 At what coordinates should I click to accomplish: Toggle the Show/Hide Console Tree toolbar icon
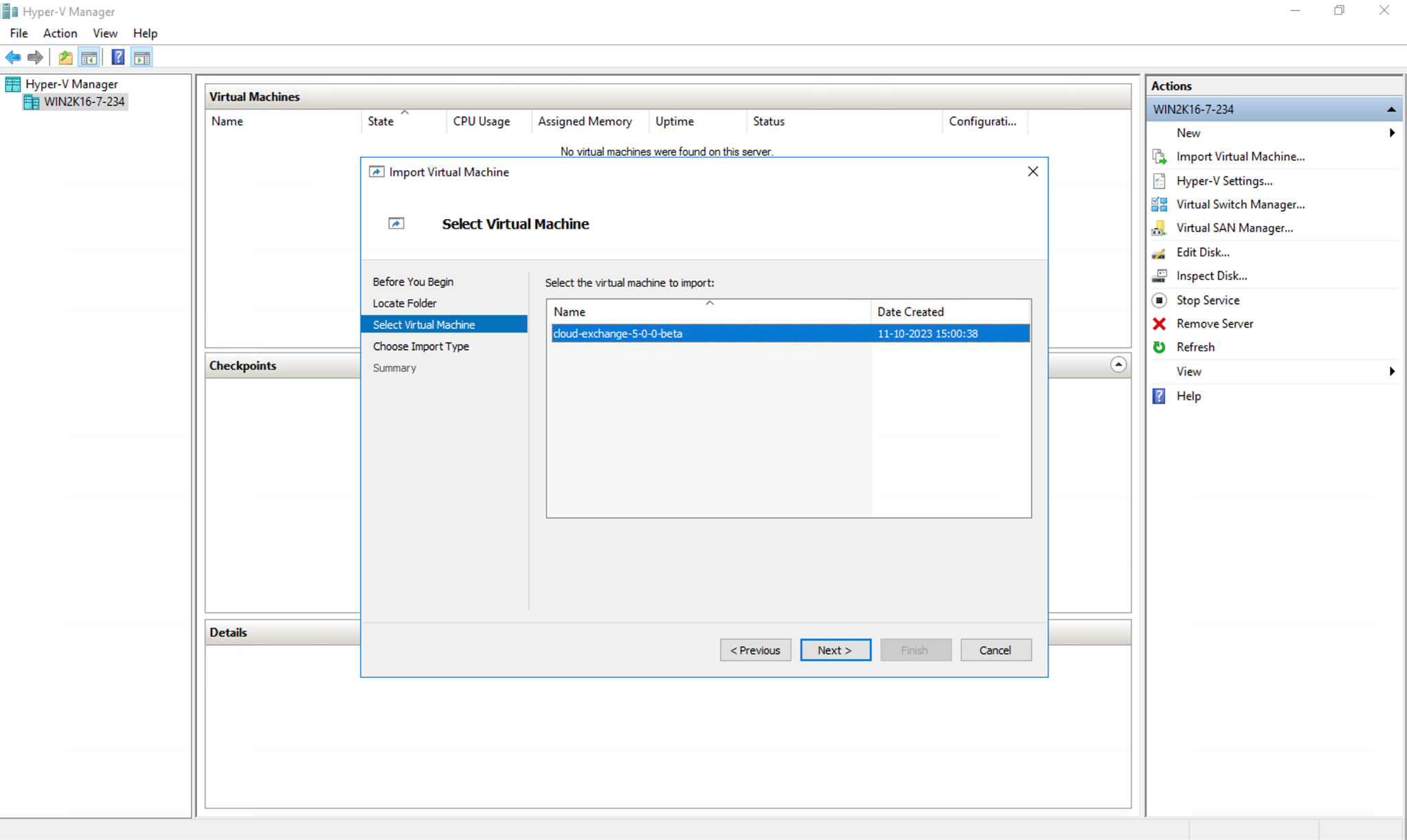point(89,58)
